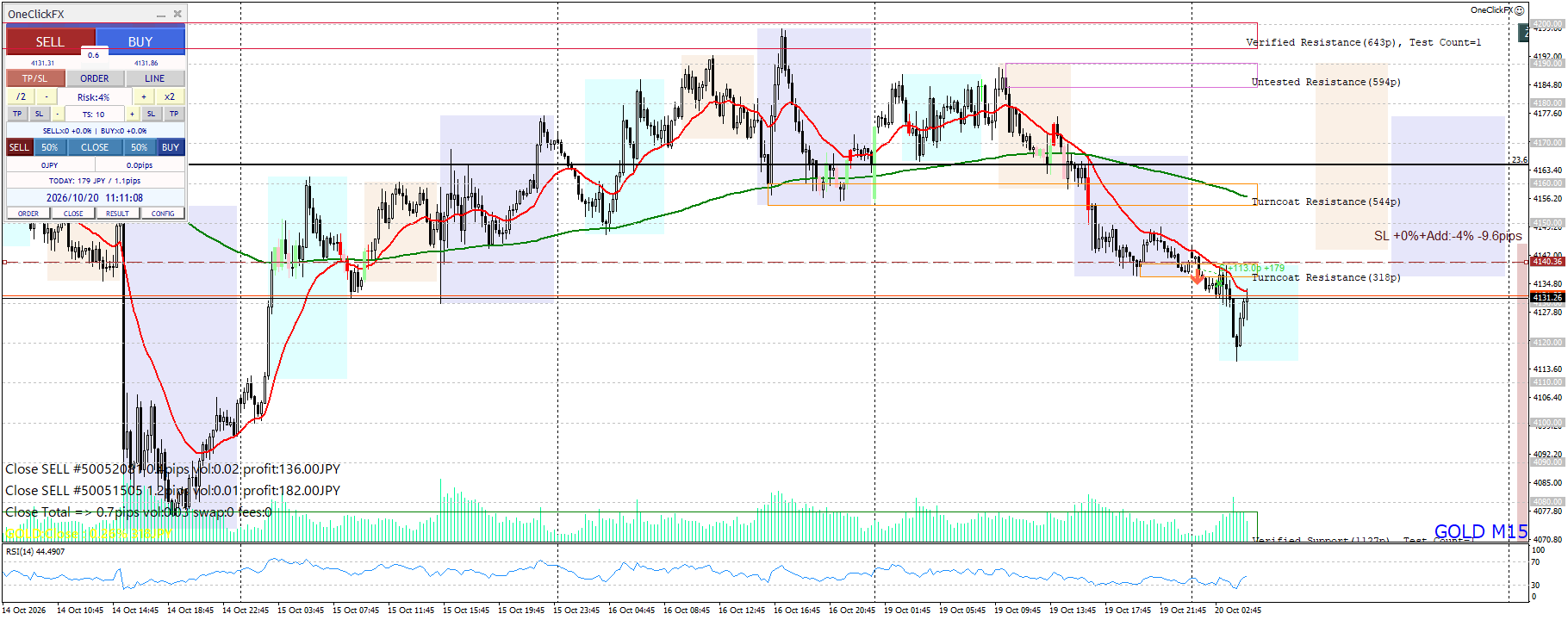The image size is (1568, 620).
Task: Open the ORDER tab beside TP/SL
Action: [95, 78]
